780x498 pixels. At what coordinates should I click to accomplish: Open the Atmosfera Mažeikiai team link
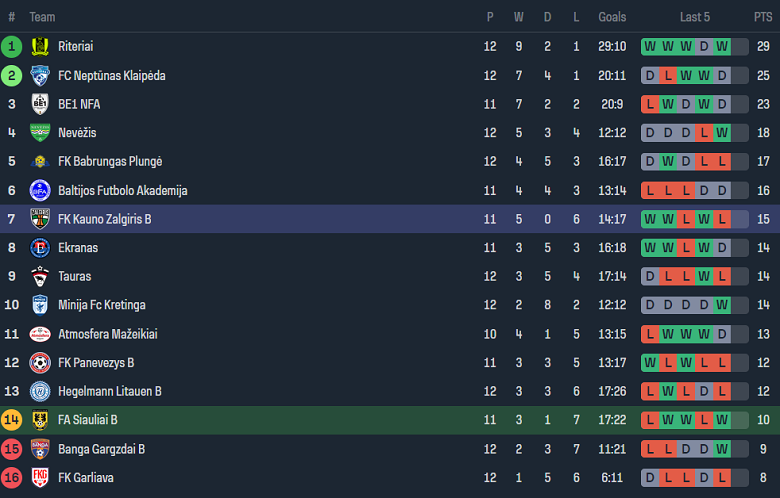pyautogui.click(x=107, y=334)
